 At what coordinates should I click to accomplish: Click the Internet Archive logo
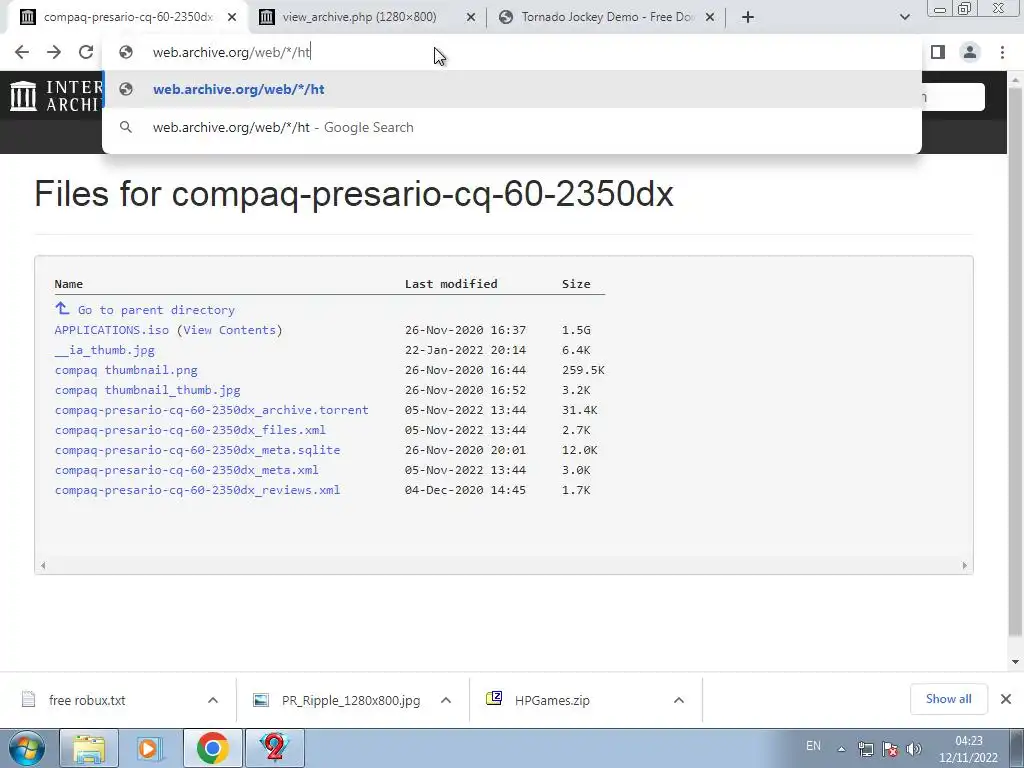click(x=54, y=96)
